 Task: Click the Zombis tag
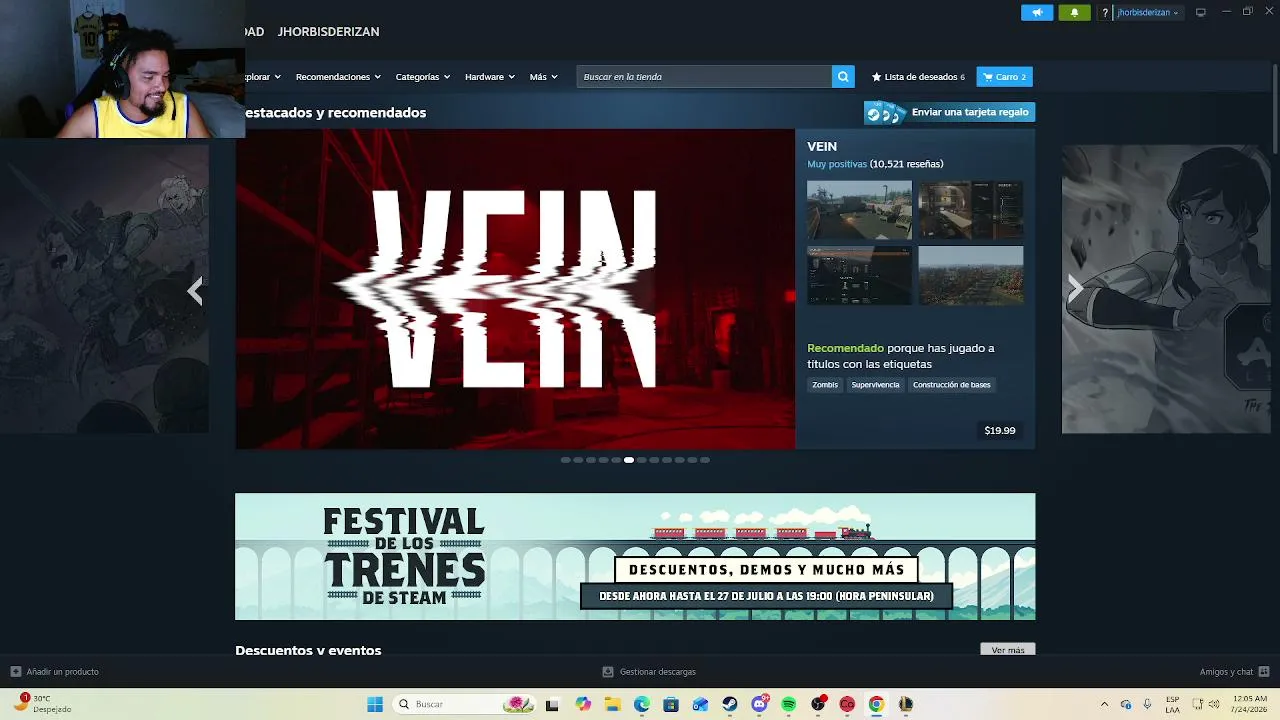825,385
